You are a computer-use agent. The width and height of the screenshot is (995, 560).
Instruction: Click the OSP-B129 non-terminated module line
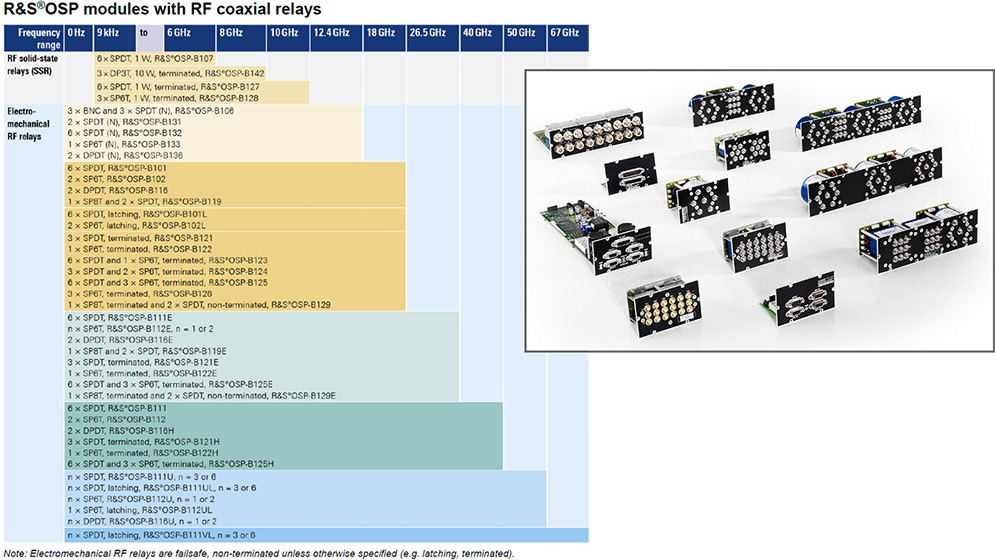tap(199, 305)
